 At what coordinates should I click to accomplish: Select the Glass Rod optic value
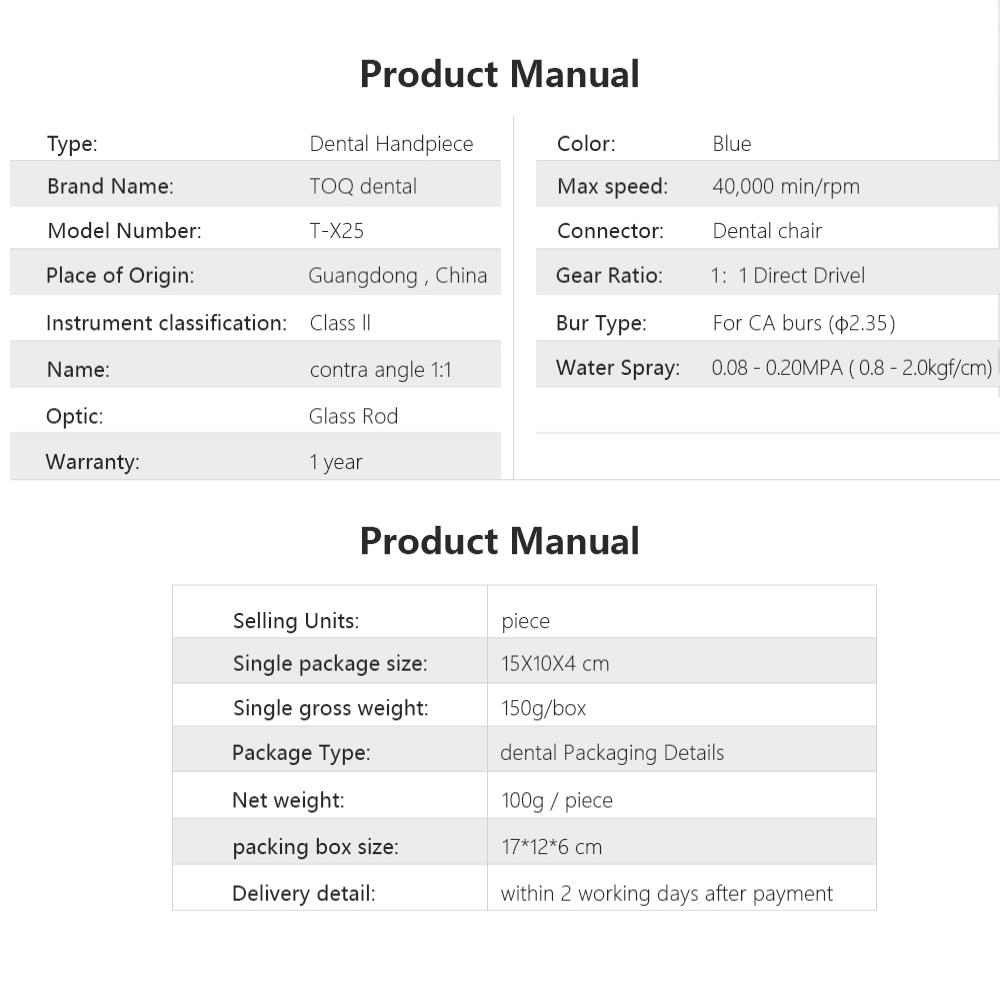[353, 416]
